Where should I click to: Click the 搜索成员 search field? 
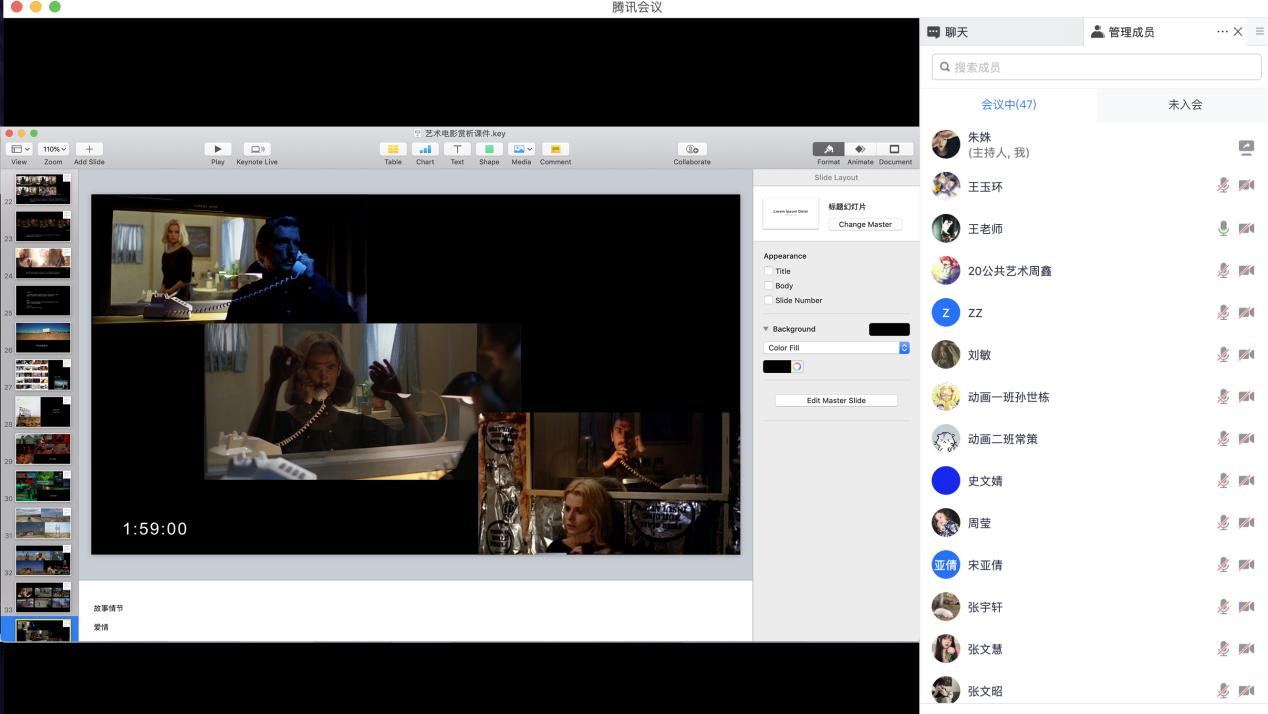pos(1096,67)
